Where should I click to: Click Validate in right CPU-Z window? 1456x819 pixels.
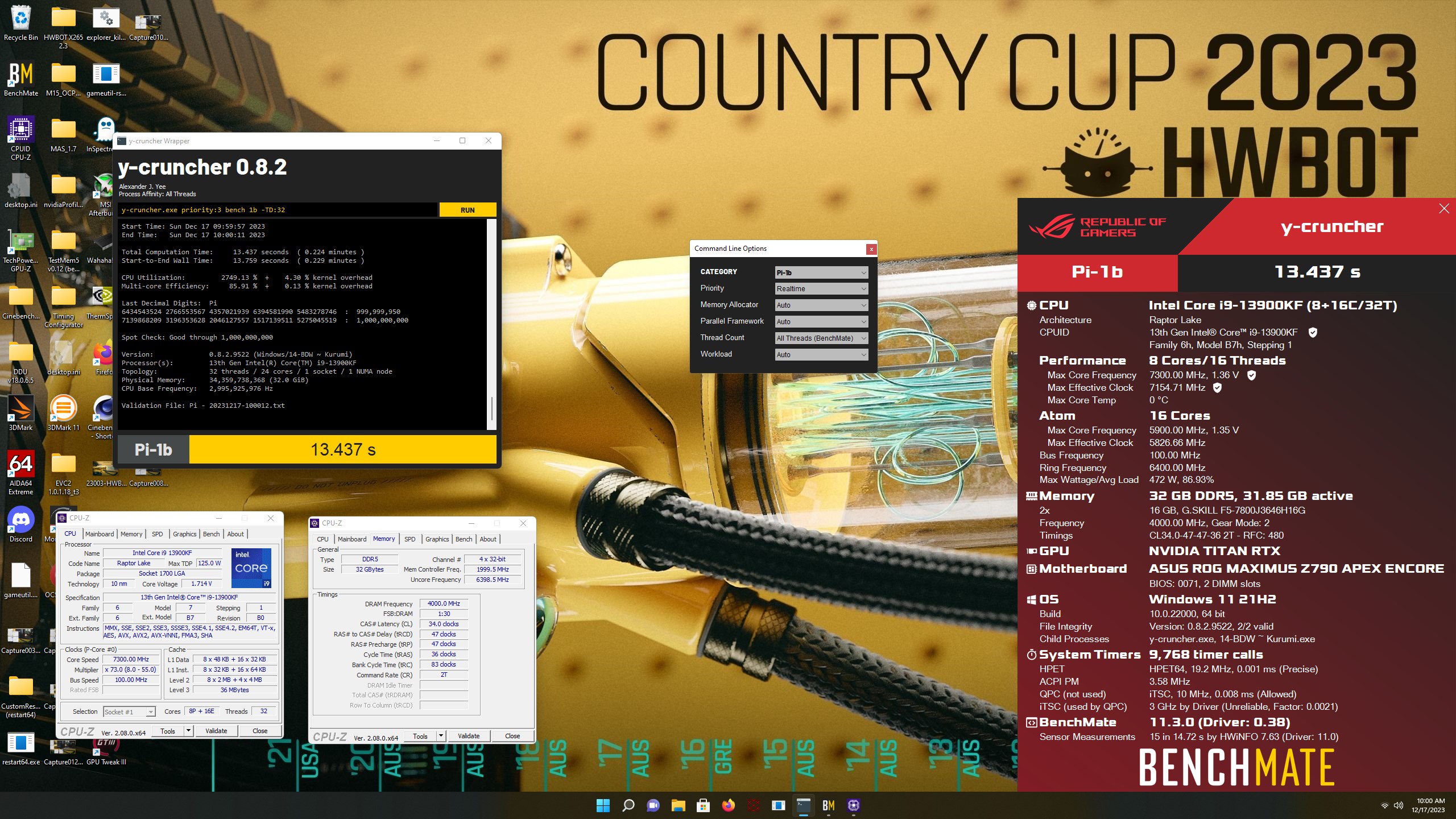click(x=469, y=736)
